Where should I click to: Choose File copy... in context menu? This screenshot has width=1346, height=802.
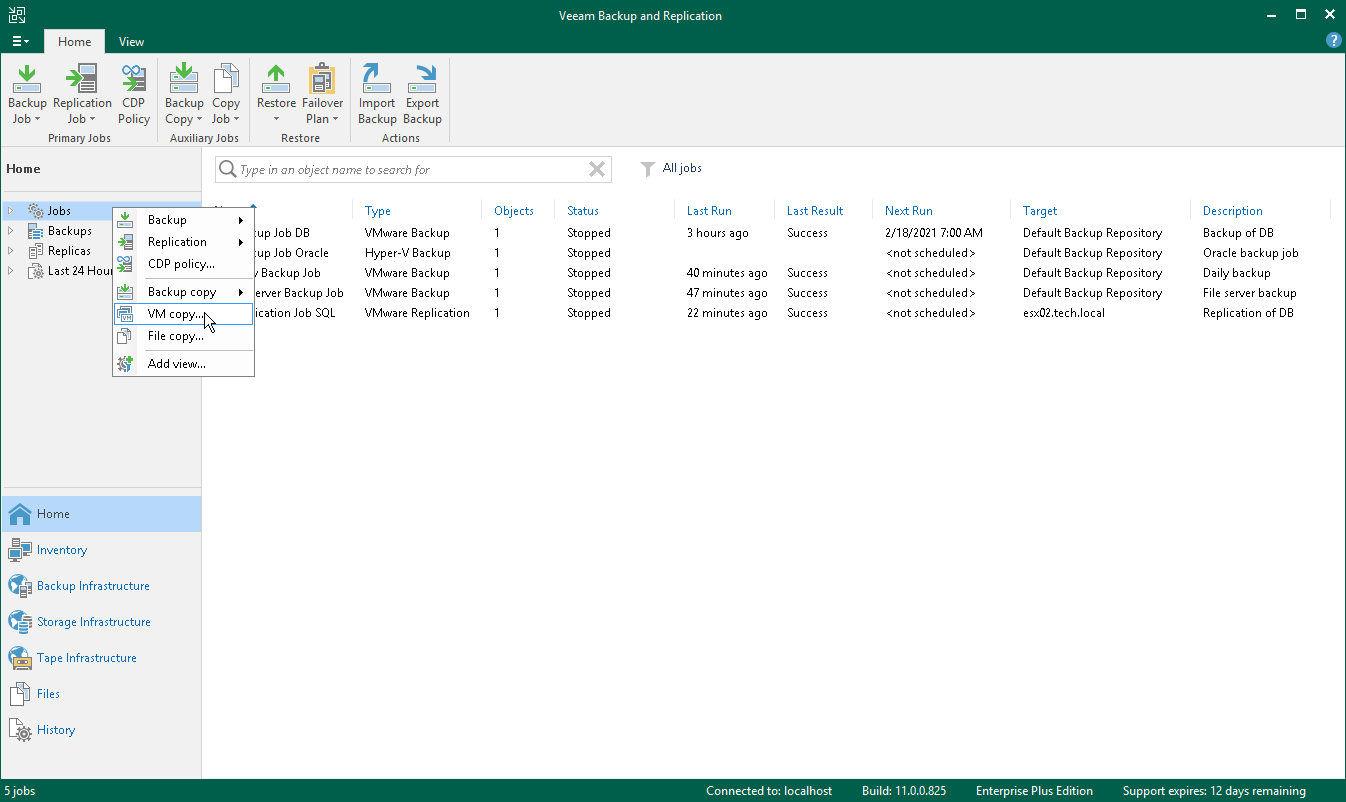[175, 336]
